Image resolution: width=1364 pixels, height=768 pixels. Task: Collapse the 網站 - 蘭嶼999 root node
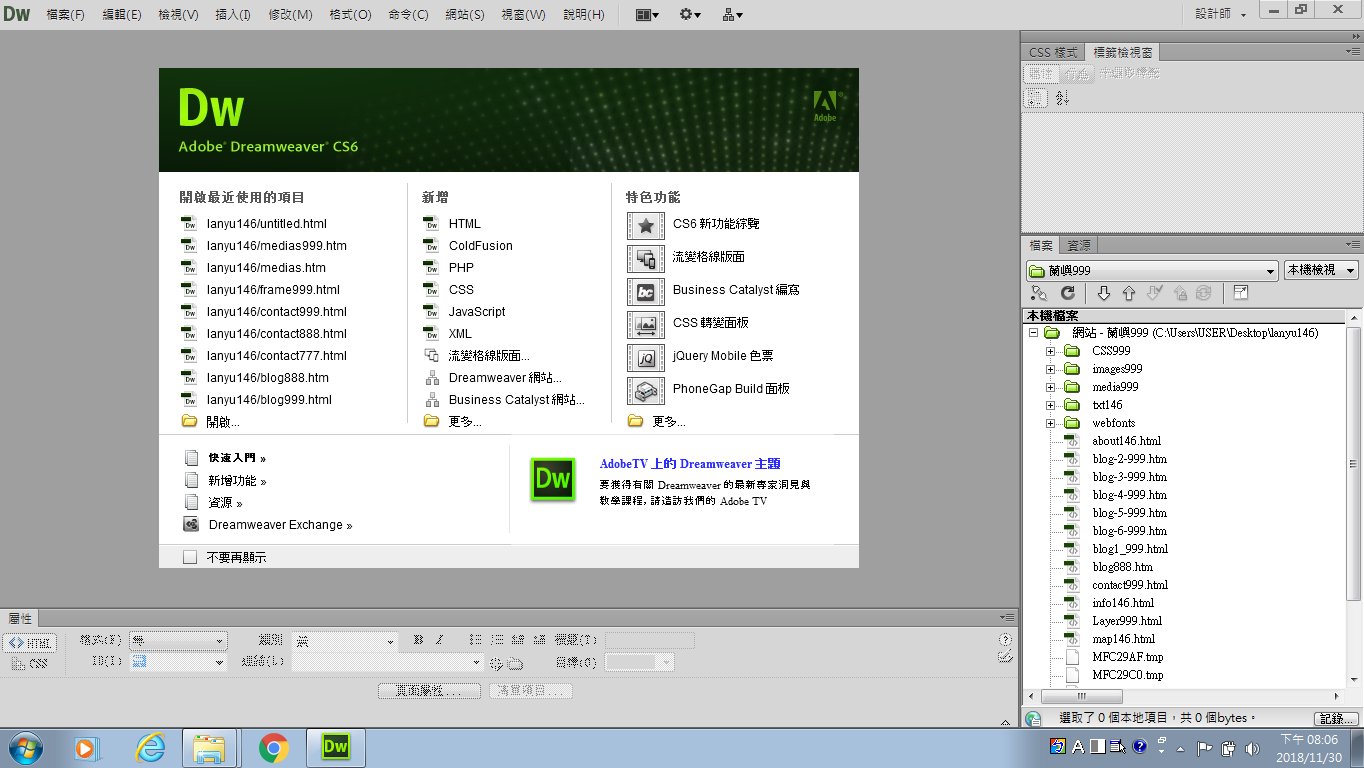pyautogui.click(x=1033, y=333)
